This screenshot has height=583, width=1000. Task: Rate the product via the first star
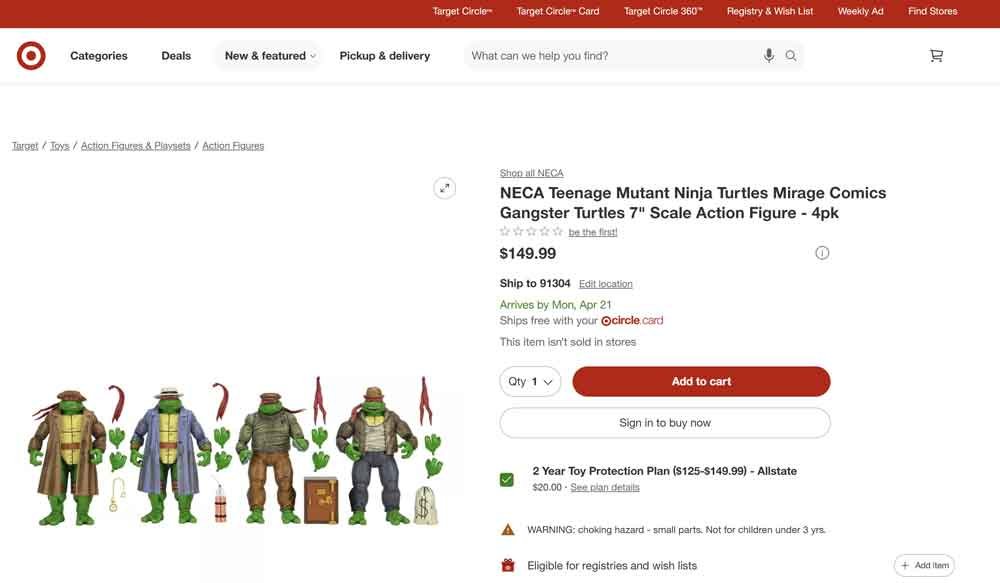coord(503,229)
